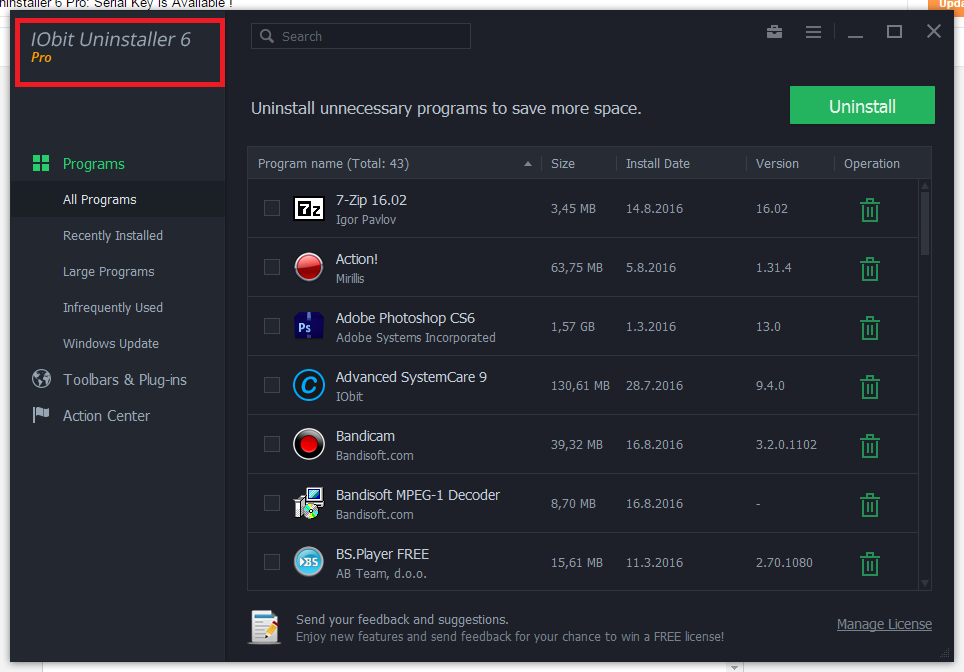Screen dimensions: 964x672
Task: Show Large Programs list
Action: point(108,272)
